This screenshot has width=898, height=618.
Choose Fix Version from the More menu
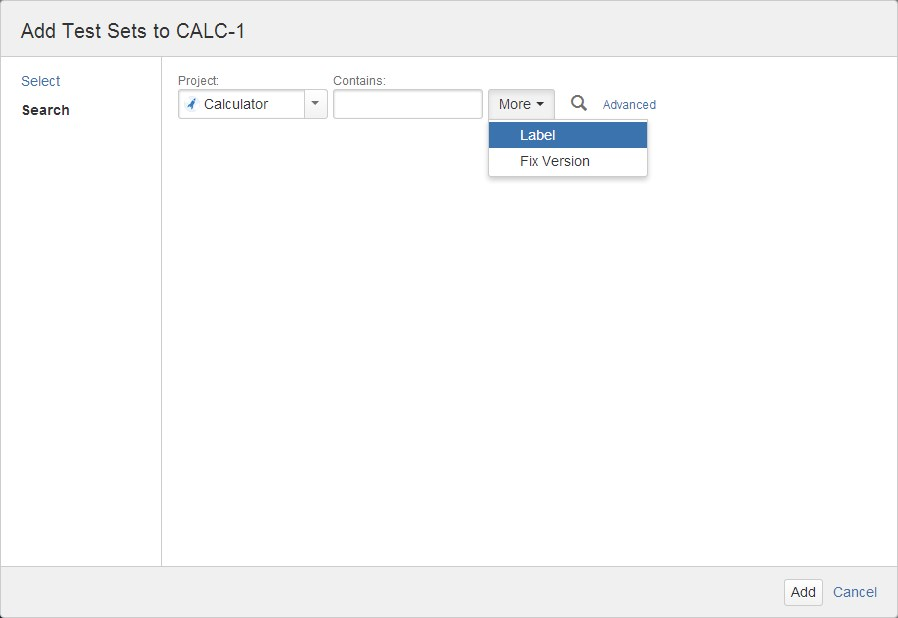568,162
